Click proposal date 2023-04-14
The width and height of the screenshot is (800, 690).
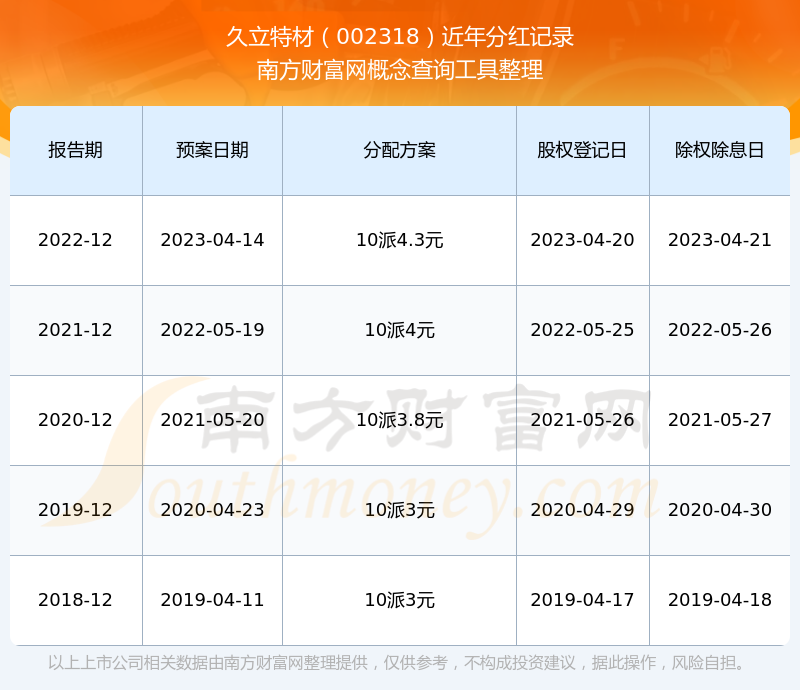pos(212,240)
